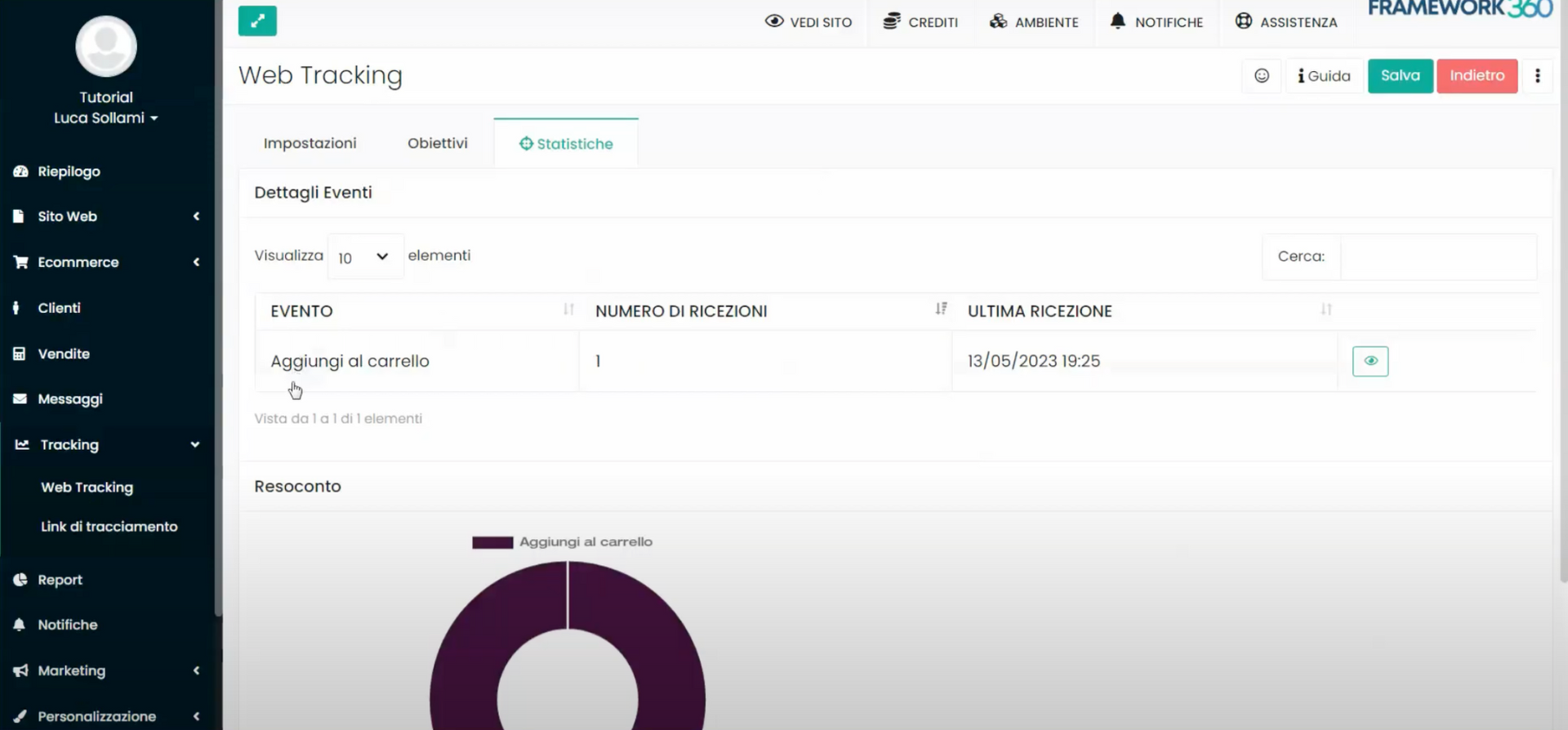The width and height of the screenshot is (1568, 730).
Task: Click the Personalizzazione brush icon
Action: (x=20, y=716)
